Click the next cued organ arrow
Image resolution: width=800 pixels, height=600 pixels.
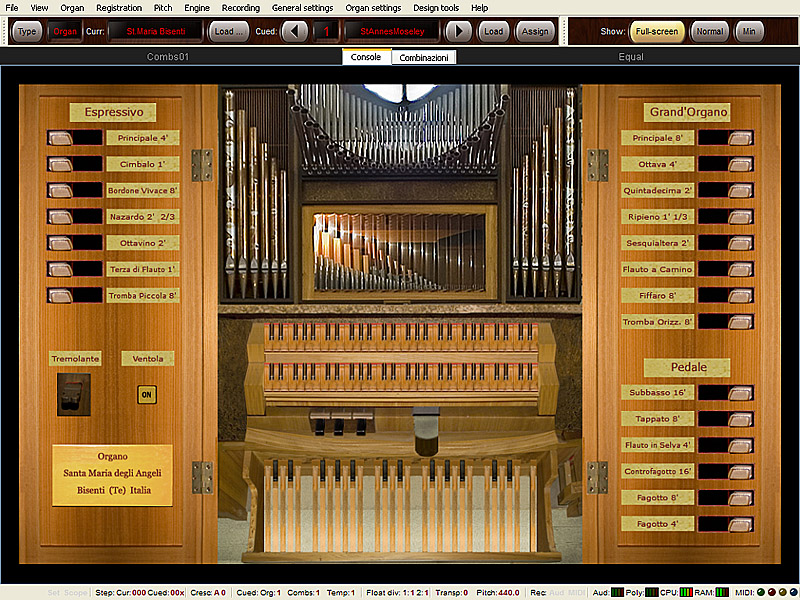tap(458, 31)
